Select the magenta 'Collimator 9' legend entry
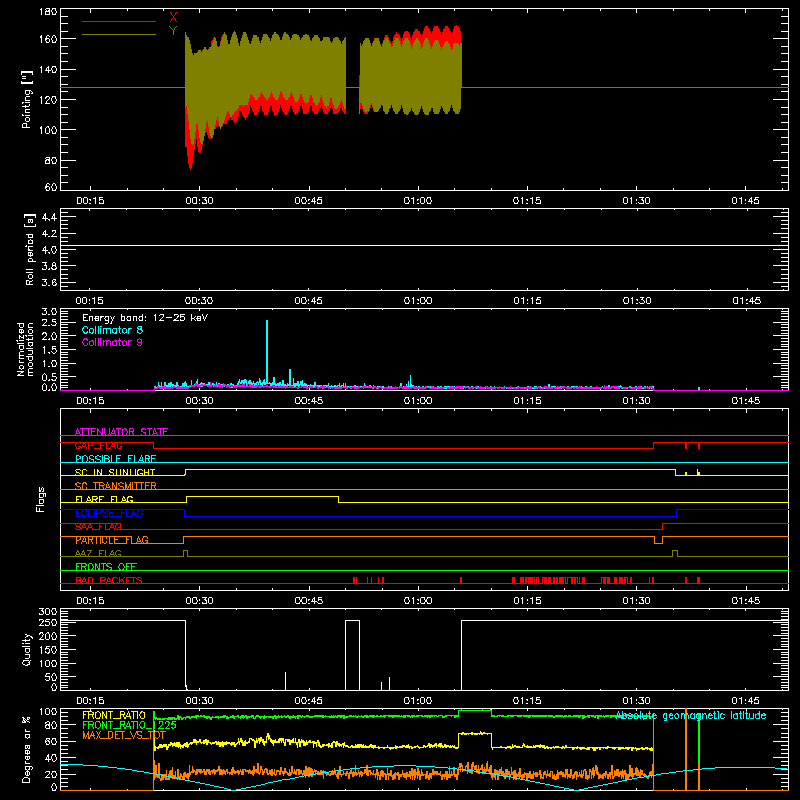The width and height of the screenshot is (800, 800). [112, 342]
